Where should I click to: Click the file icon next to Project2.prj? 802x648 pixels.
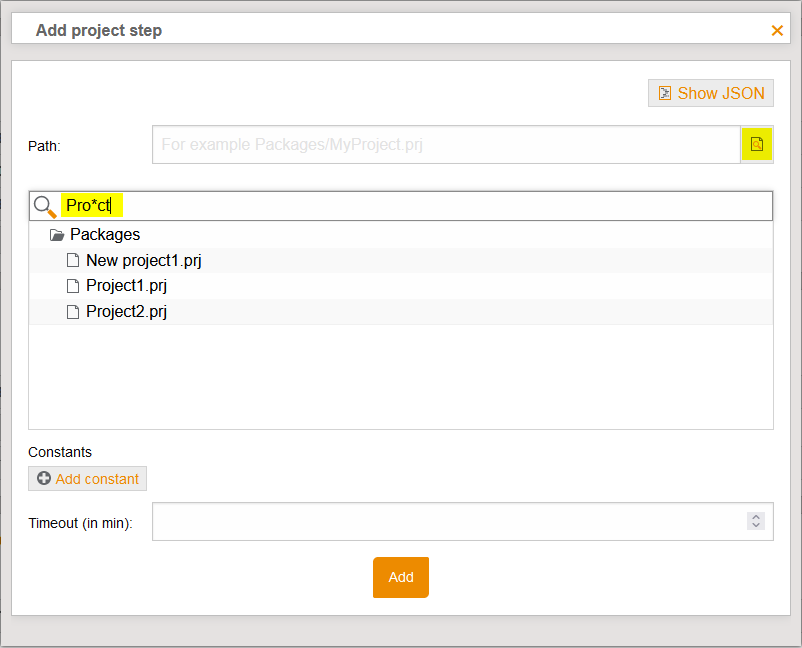[x=73, y=311]
